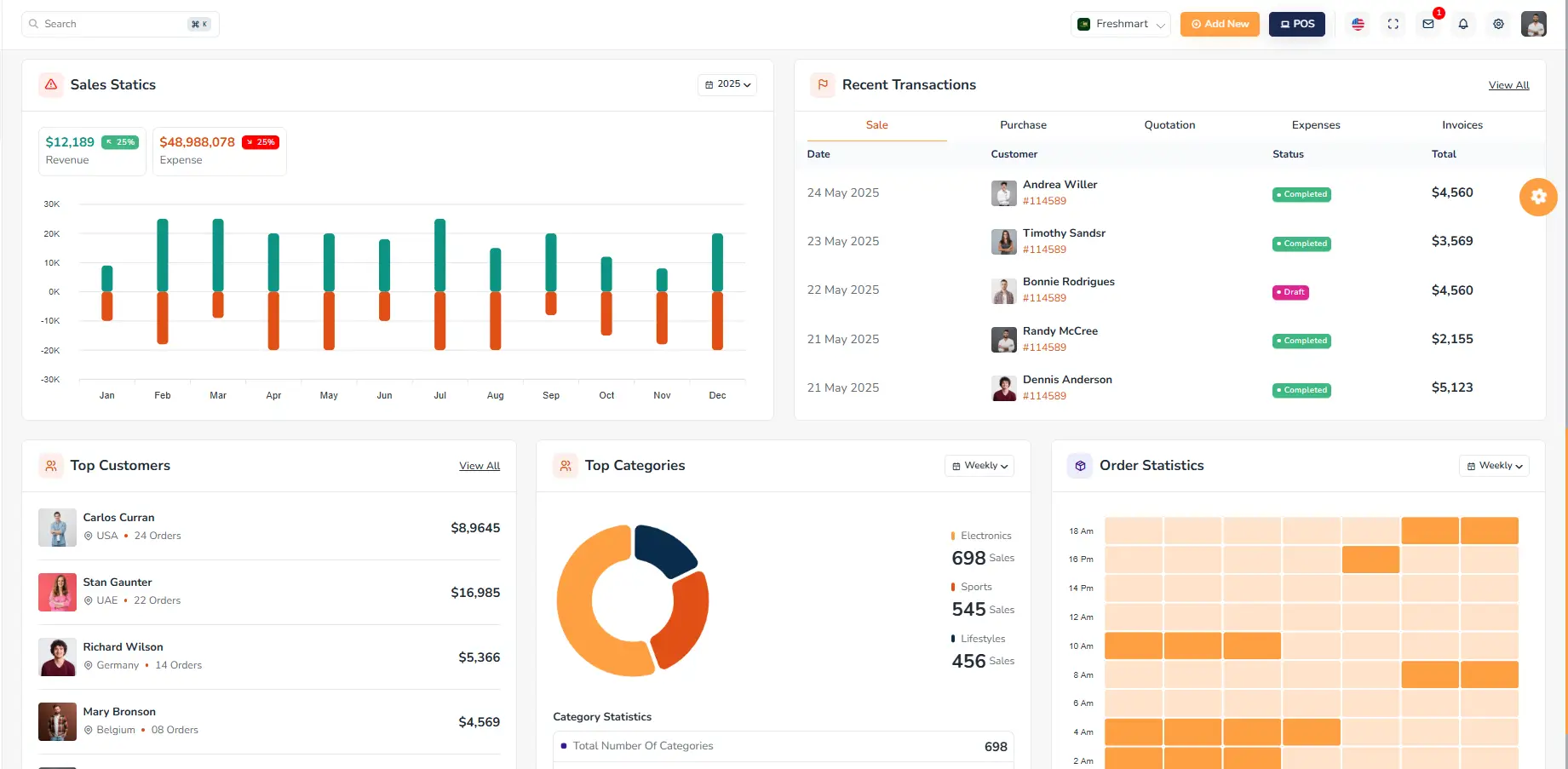This screenshot has width=1568, height=769.
Task: Open Top Categories Weekly dropdown
Action: [979, 466]
